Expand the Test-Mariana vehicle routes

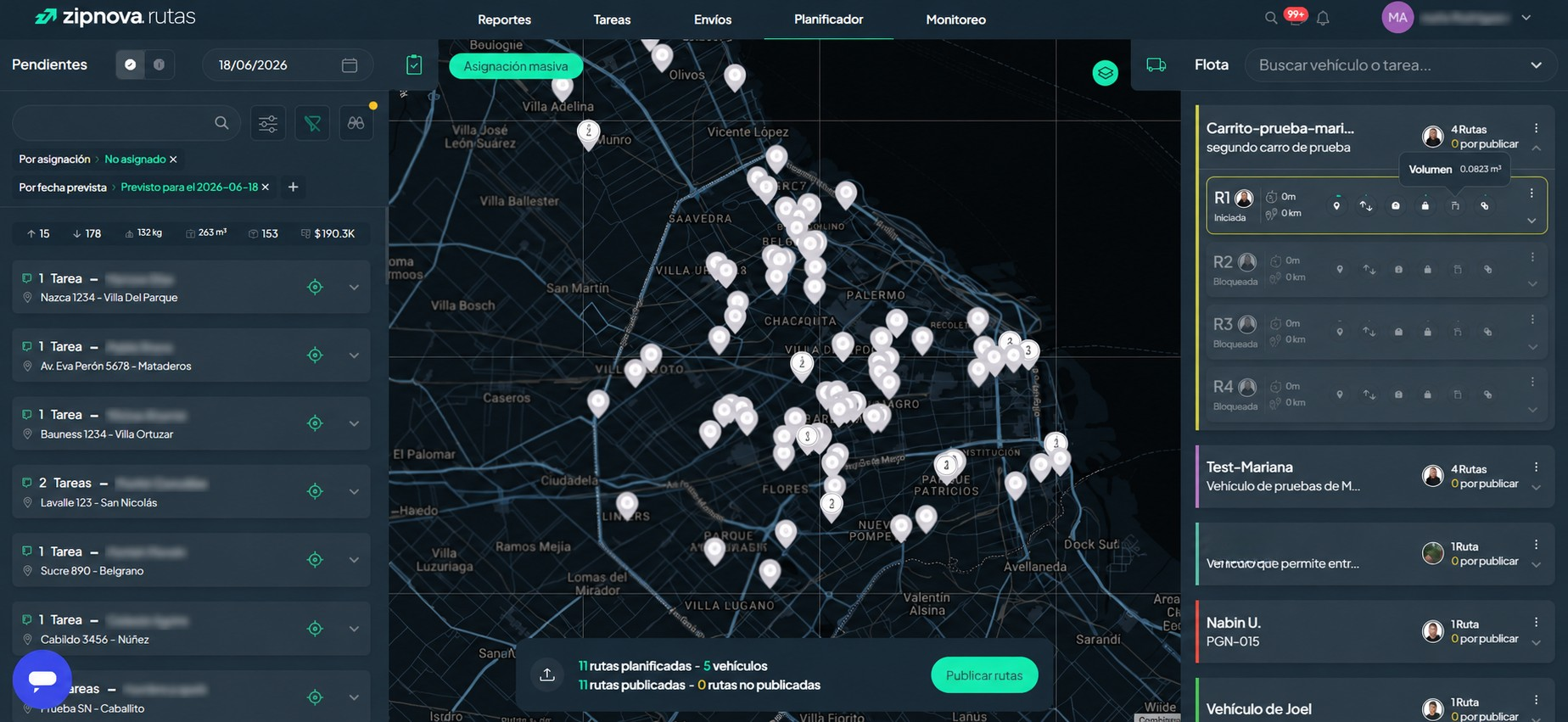pyautogui.click(x=1537, y=487)
